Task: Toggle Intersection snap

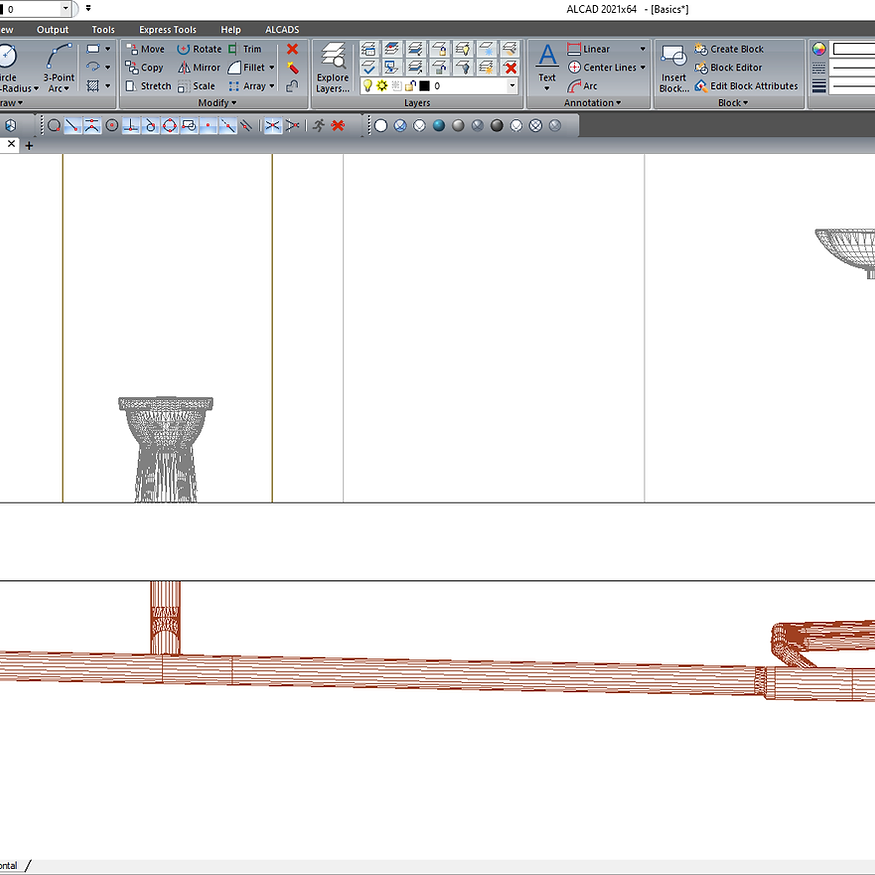Action: click(x=272, y=126)
